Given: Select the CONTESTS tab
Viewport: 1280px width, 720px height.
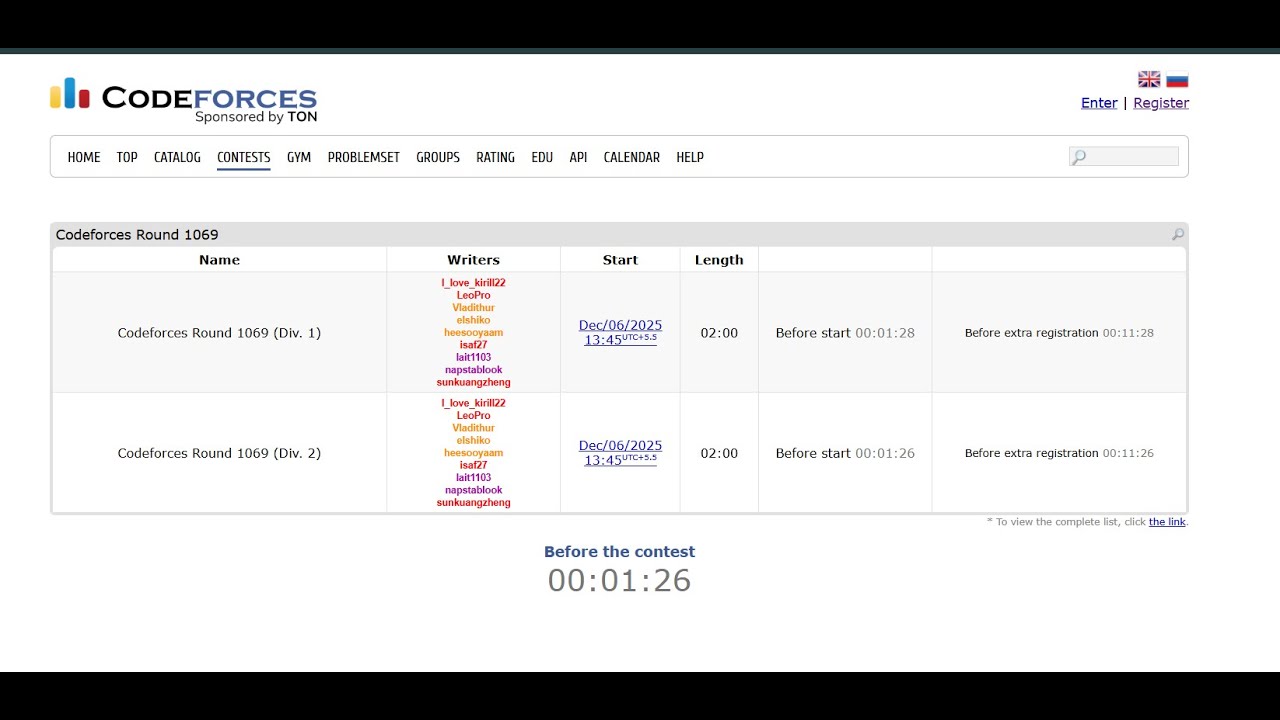Looking at the screenshot, I should (x=244, y=157).
